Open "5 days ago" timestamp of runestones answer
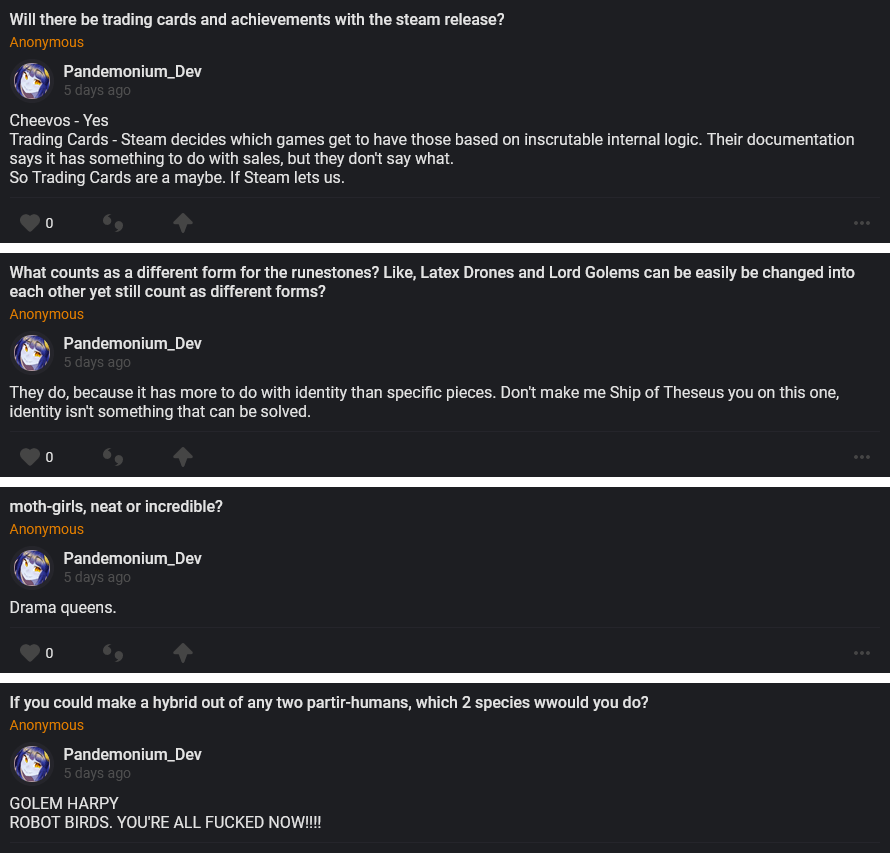Image resolution: width=890 pixels, height=853 pixels. (x=97, y=362)
